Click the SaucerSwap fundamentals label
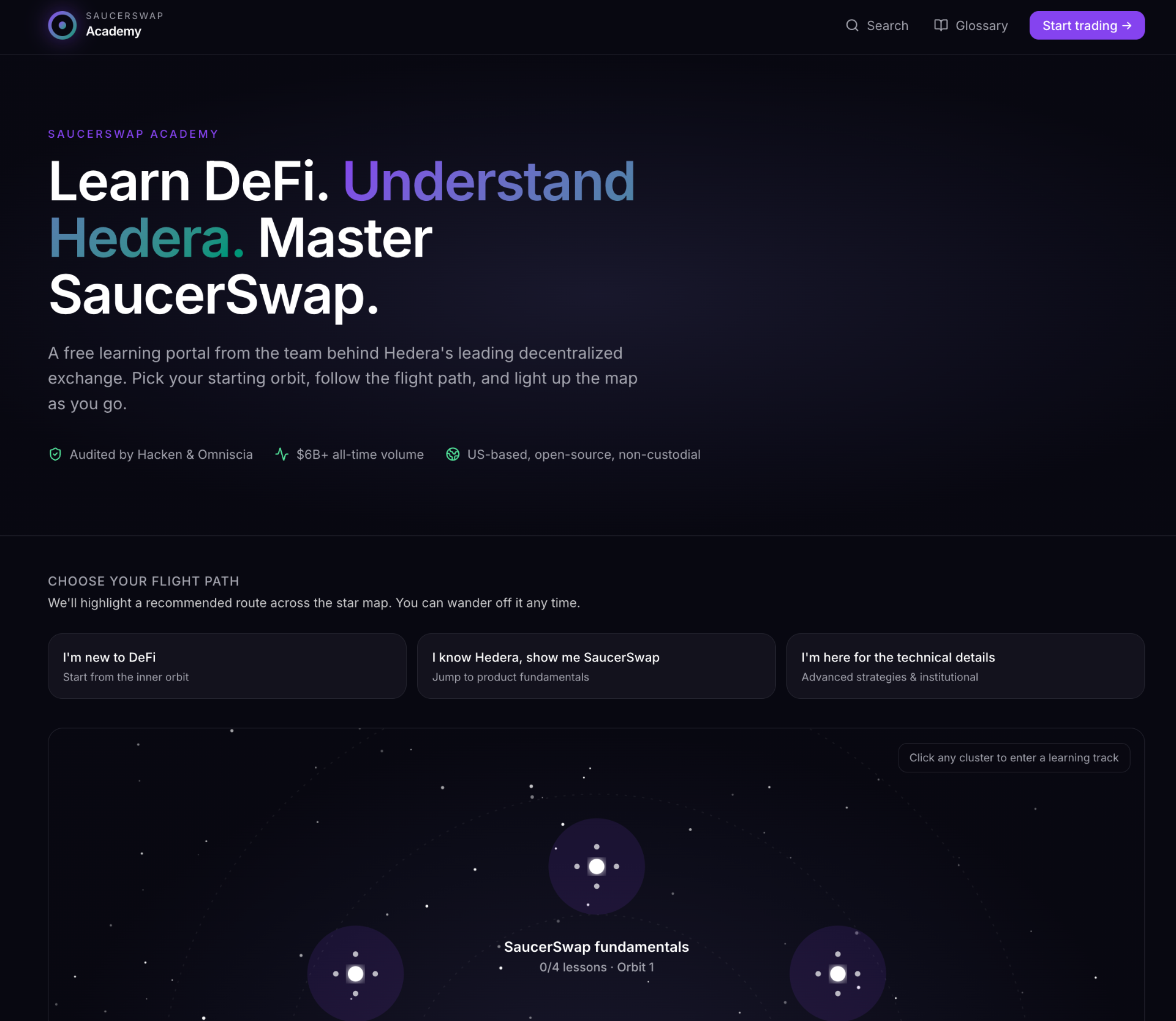This screenshot has height=1021, width=1176. point(597,947)
